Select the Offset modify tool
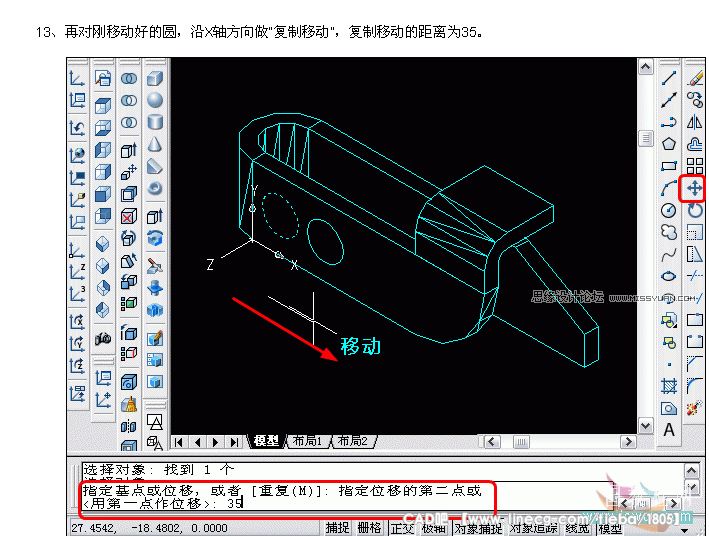Image resolution: width=709 pixels, height=536 pixels. point(695,144)
